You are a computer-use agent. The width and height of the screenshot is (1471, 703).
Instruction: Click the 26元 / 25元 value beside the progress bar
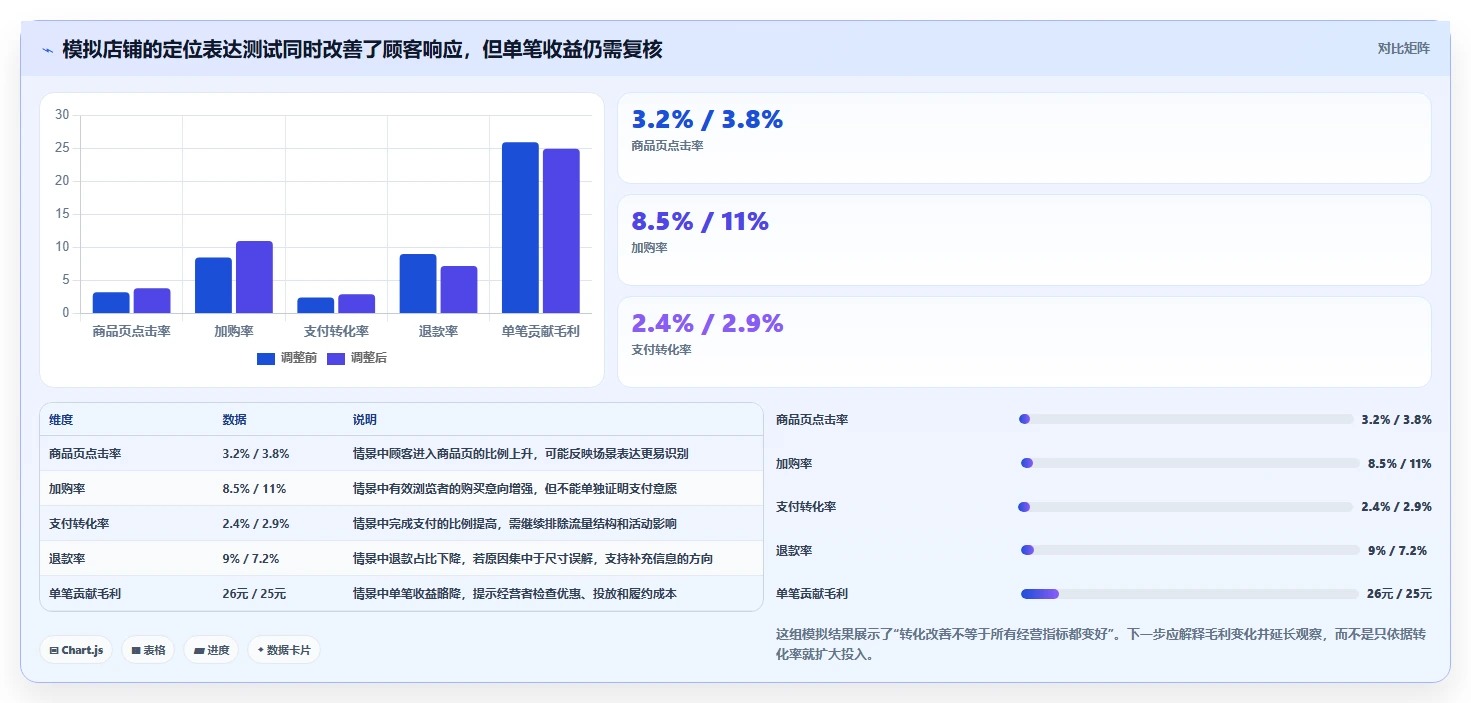tap(1399, 594)
